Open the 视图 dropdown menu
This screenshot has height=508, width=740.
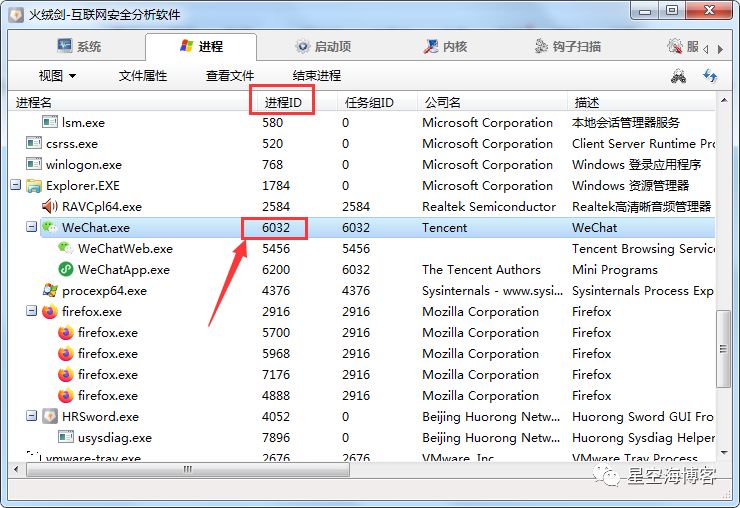click(57, 76)
